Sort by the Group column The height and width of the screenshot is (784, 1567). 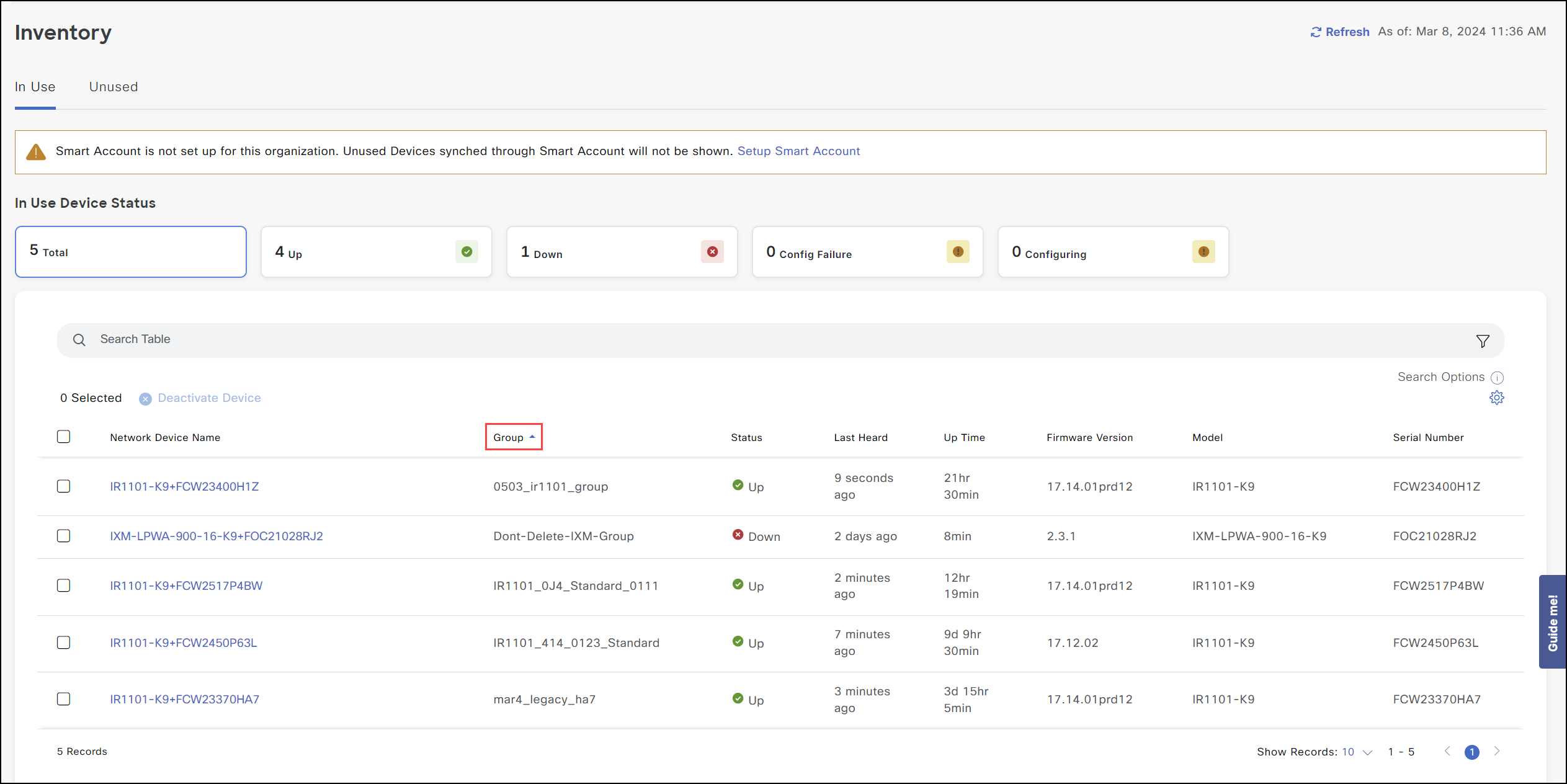[x=514, y=437]
